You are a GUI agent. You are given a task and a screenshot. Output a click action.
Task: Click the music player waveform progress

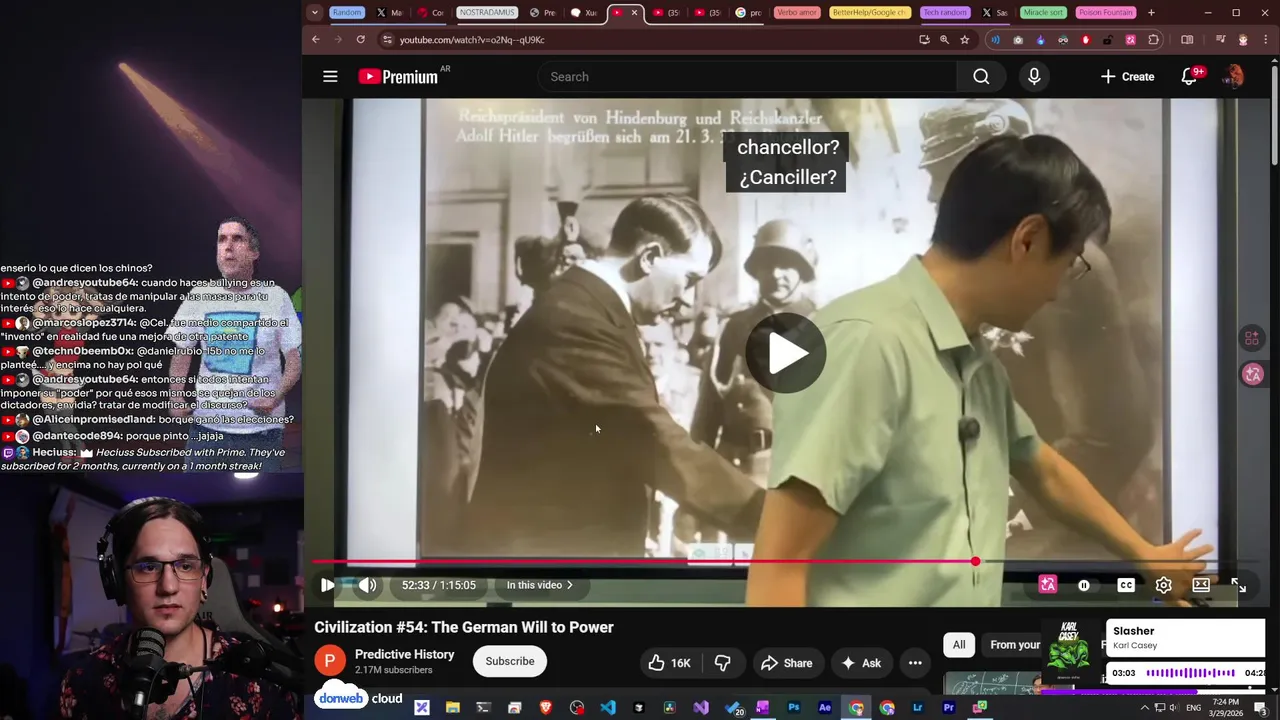click(1190, 673)
